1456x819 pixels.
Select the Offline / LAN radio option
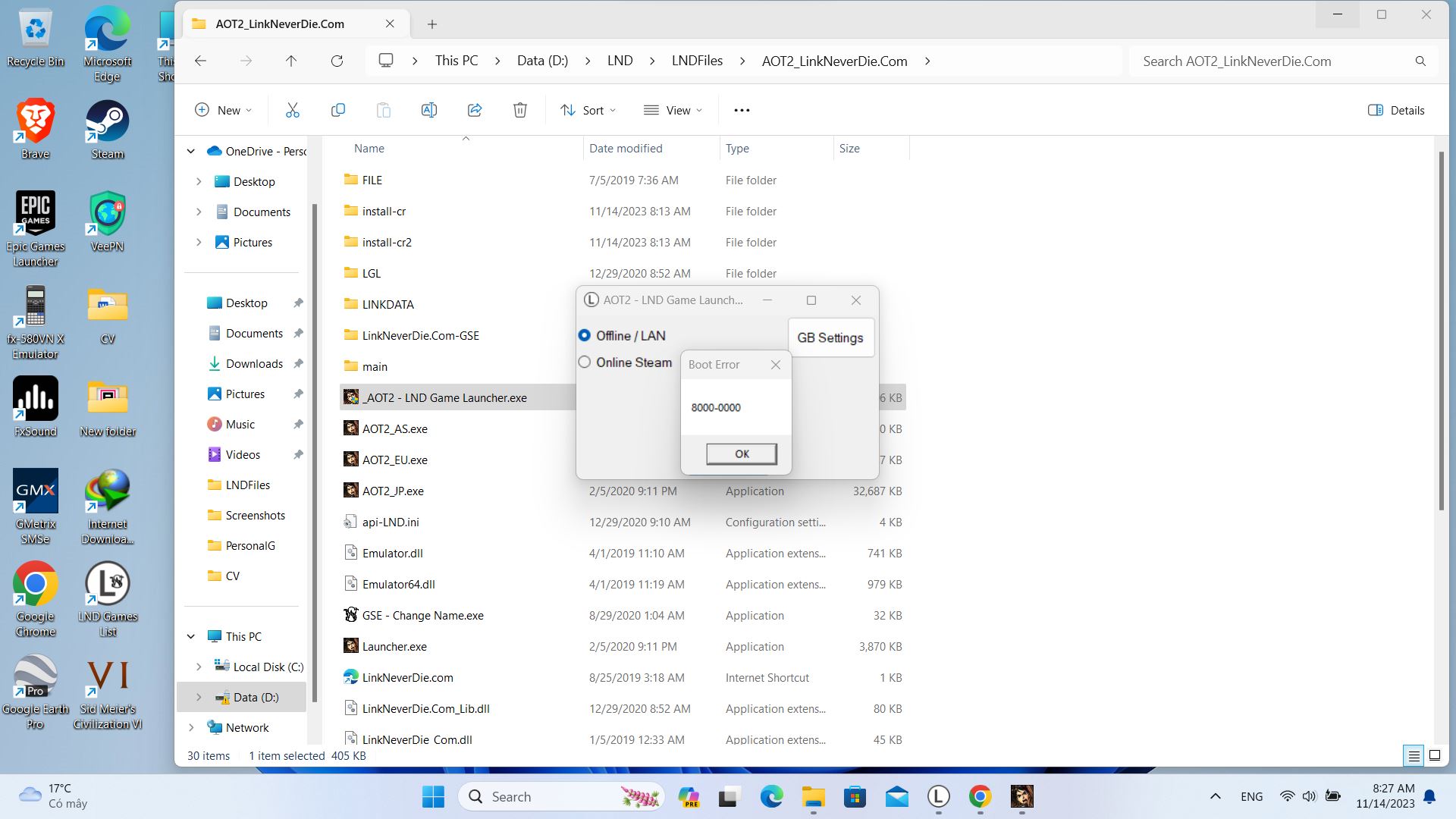pyautogui.click(x=585, y=335)
